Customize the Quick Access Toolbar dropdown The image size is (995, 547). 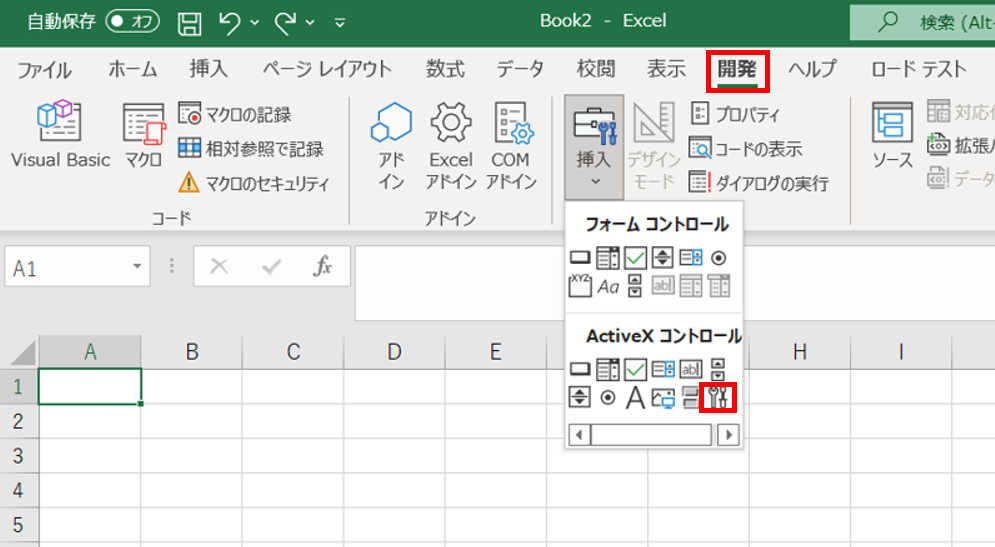340,23
